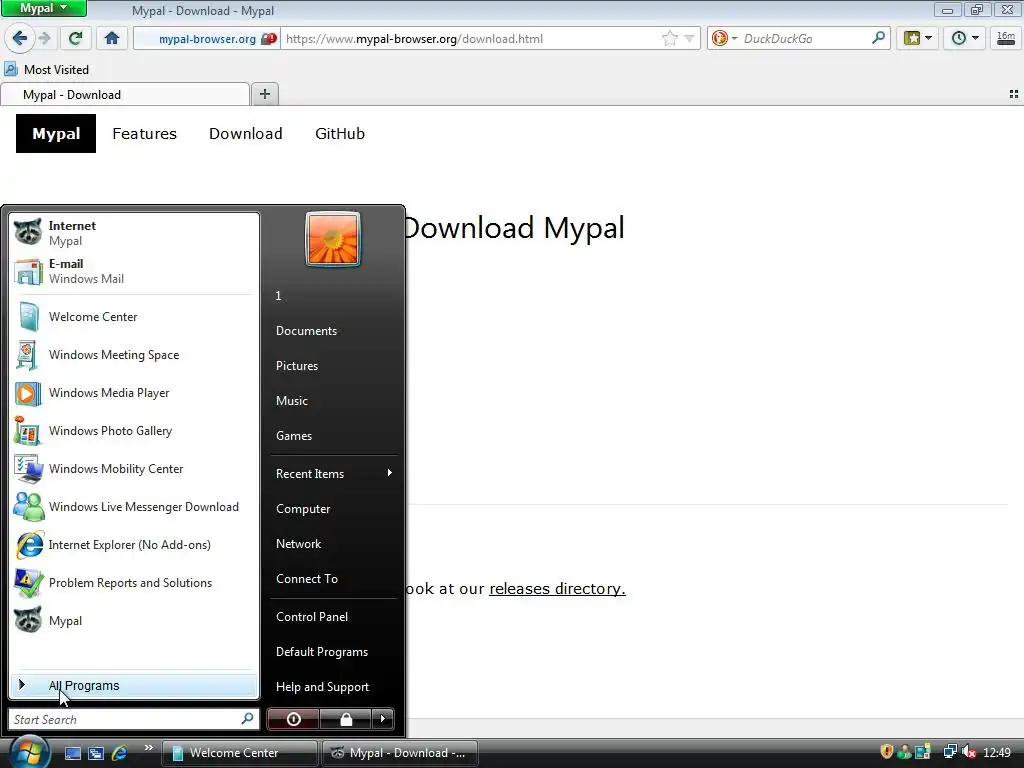This screenshot has width=1024, height=768.
Task: Launch Windows Meeting Space
Action: 134,355
